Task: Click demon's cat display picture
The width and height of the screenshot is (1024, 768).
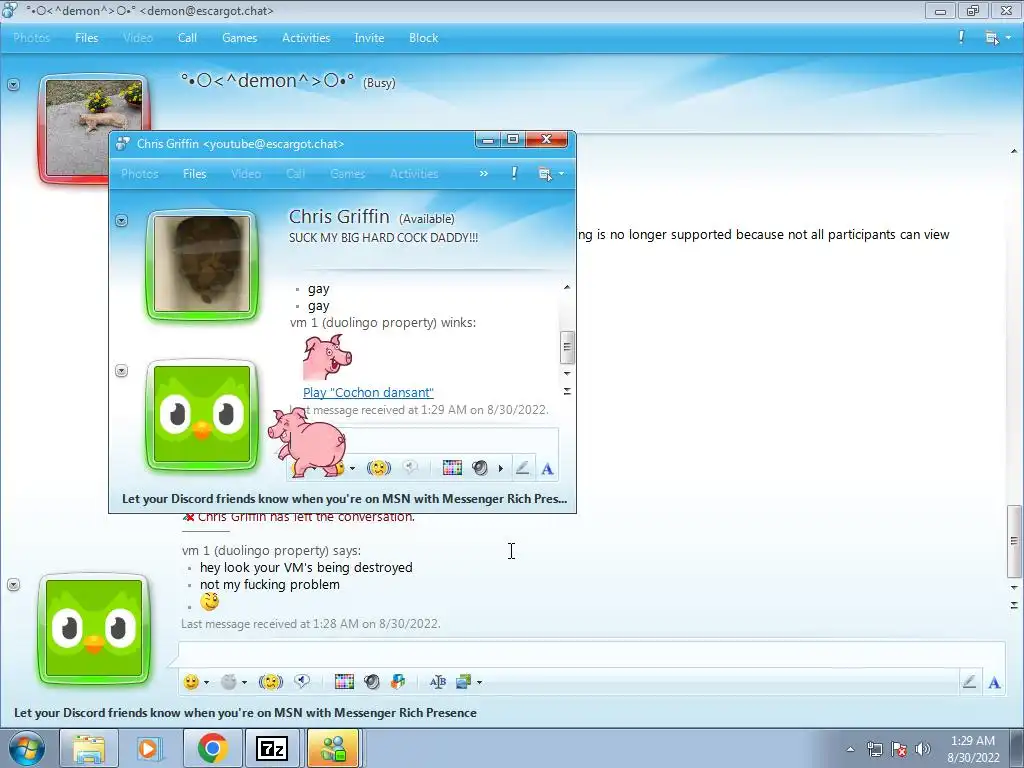Action: pos(93,127)
